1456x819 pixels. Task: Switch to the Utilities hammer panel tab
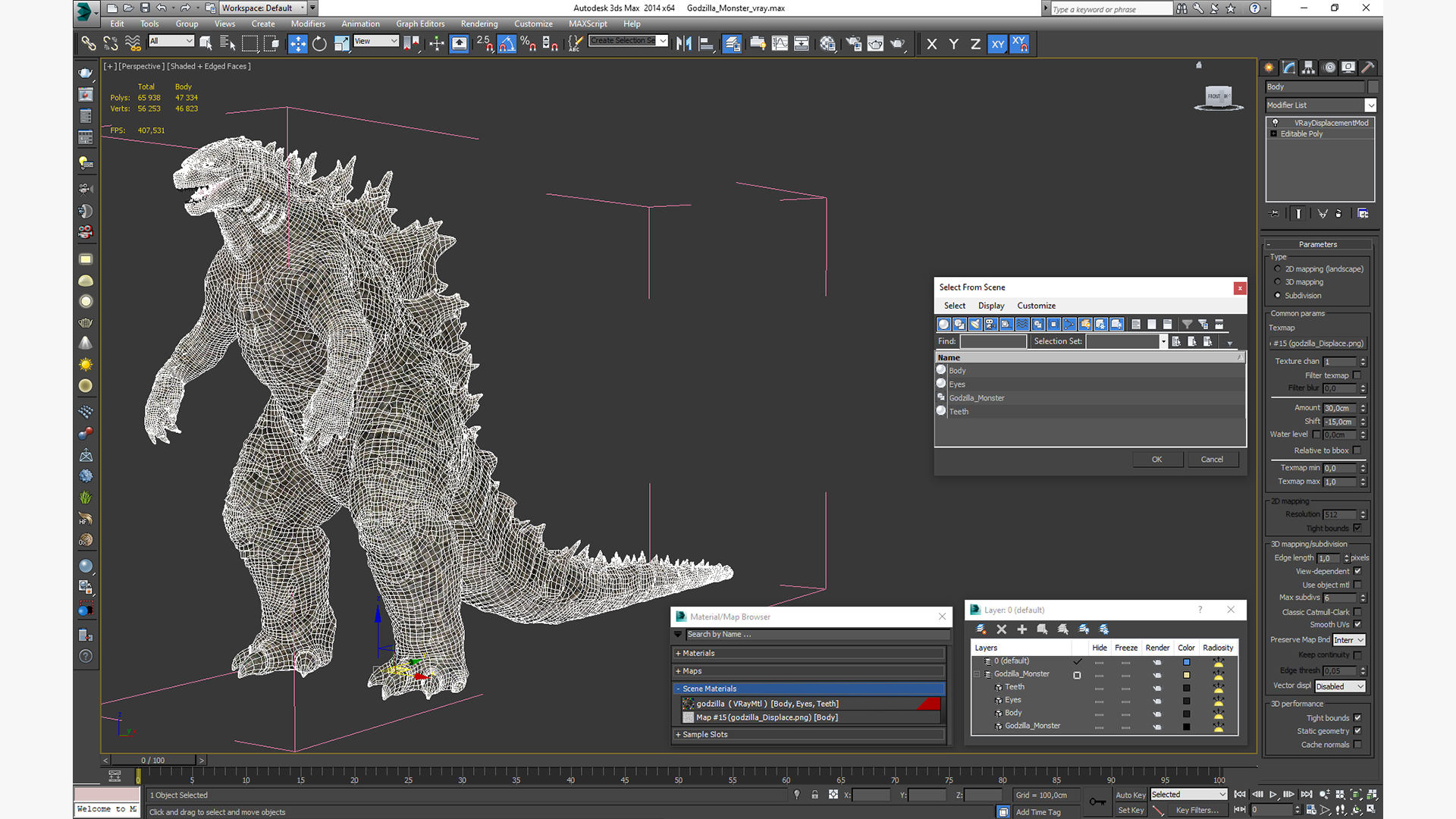(1368, 67)
